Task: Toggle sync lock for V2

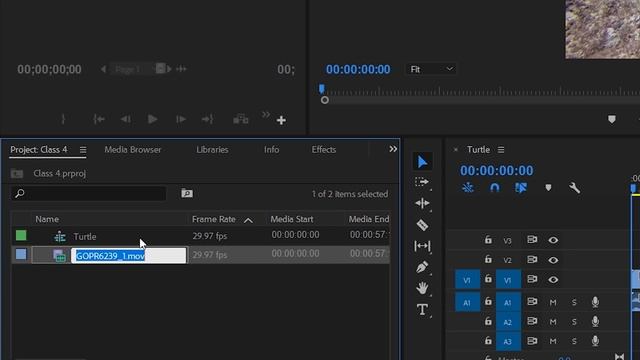Action: coord(532,259)
